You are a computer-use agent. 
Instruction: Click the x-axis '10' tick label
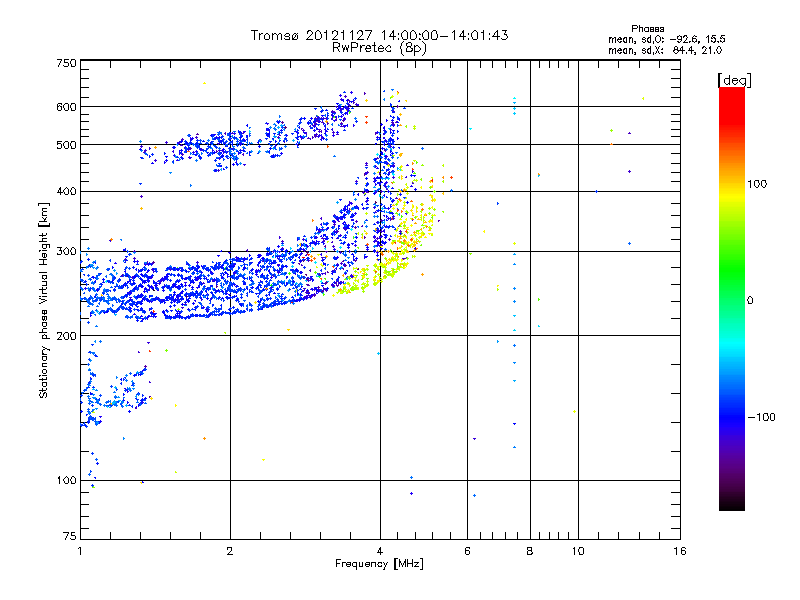tap(578, 551)
